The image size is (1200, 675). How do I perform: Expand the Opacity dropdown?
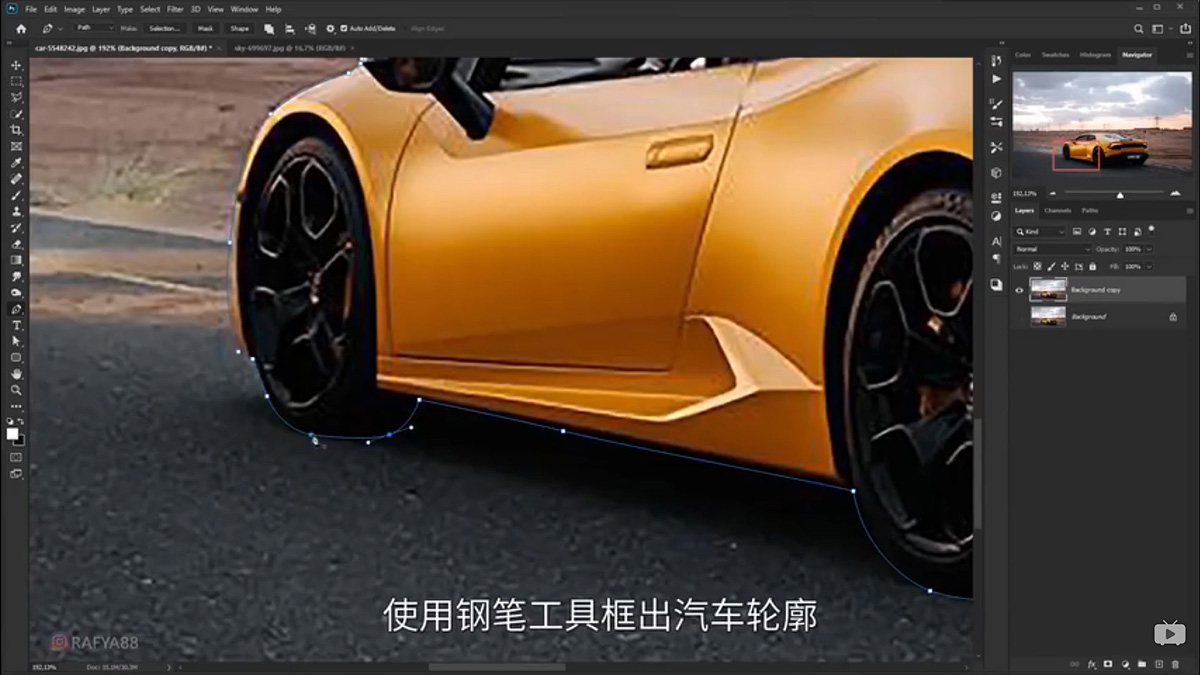coord(1148,249)
